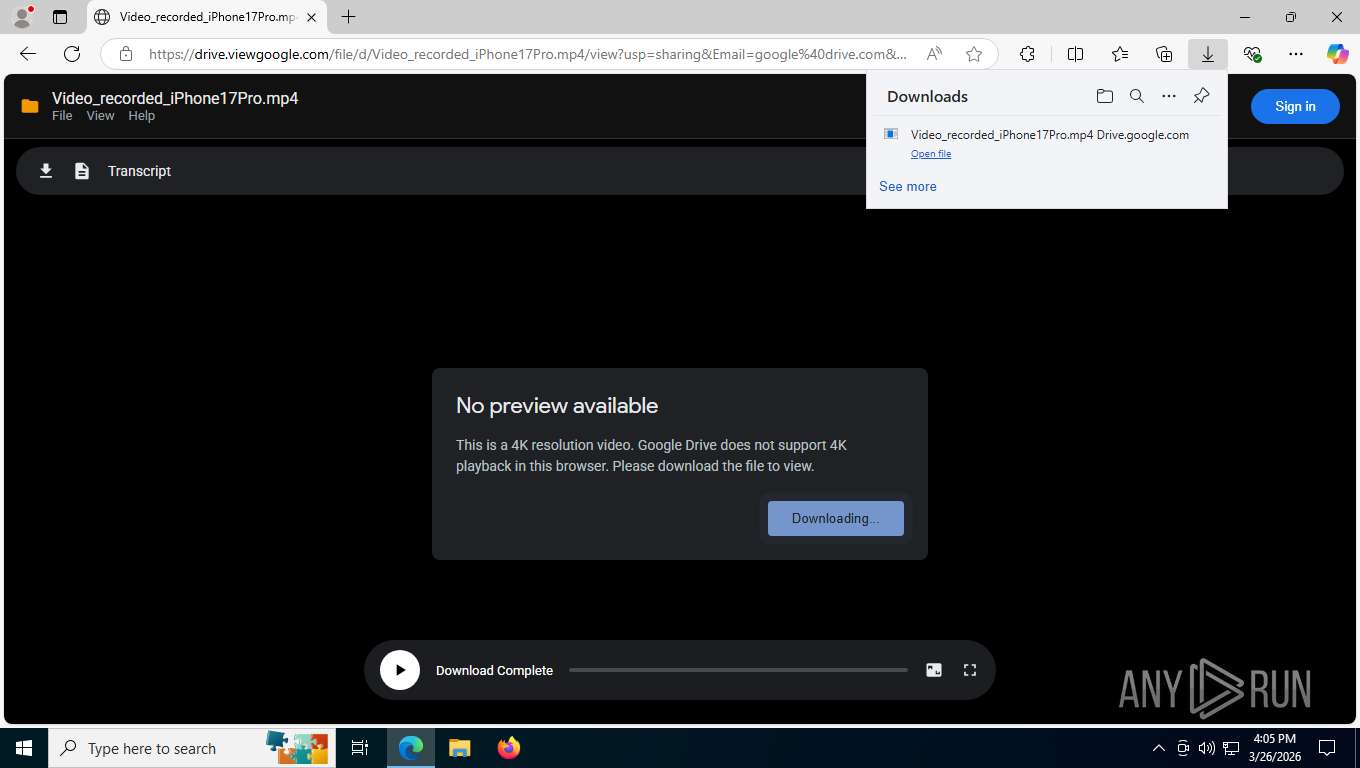Open More options in Downloads panel

1169,96
